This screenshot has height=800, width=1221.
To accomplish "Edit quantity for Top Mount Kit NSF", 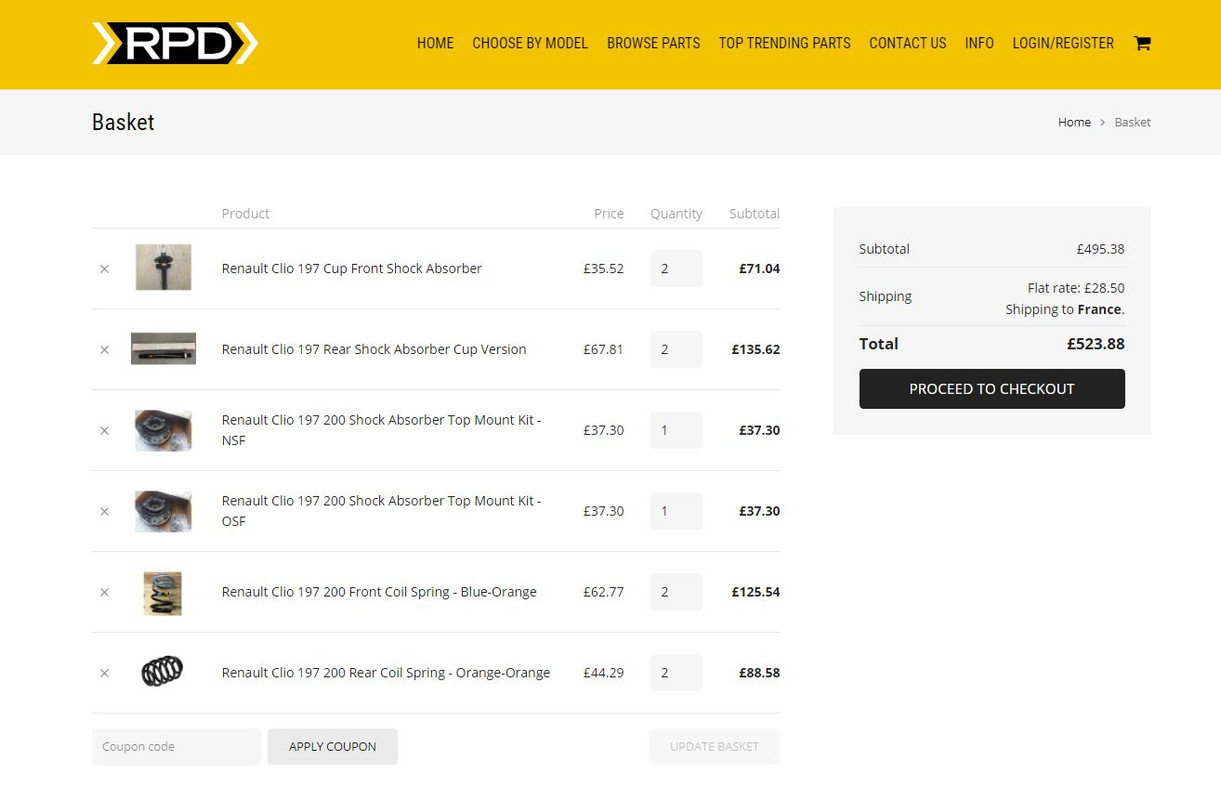I will [x=676, y=430].
